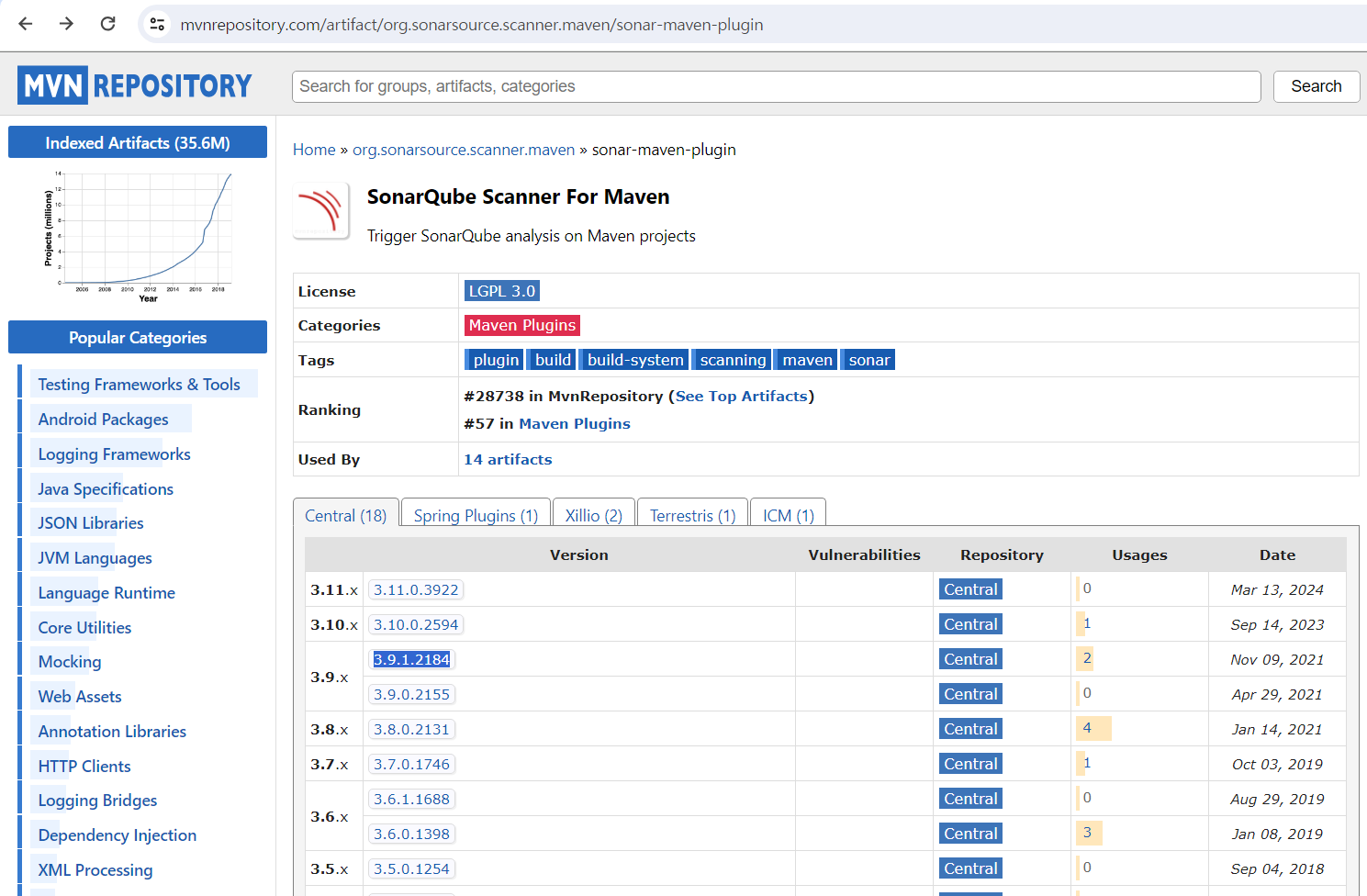Open Logging Bridges category
Viewport: 1367px width, 896px height.
[97, 801]
